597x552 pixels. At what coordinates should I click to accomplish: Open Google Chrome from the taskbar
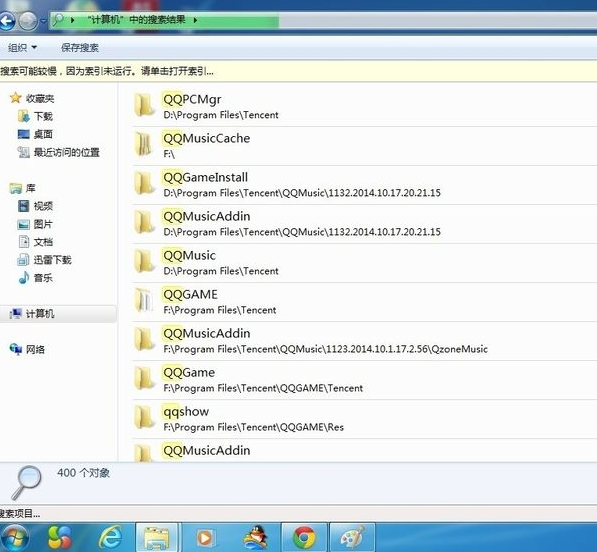coord(304,537)
